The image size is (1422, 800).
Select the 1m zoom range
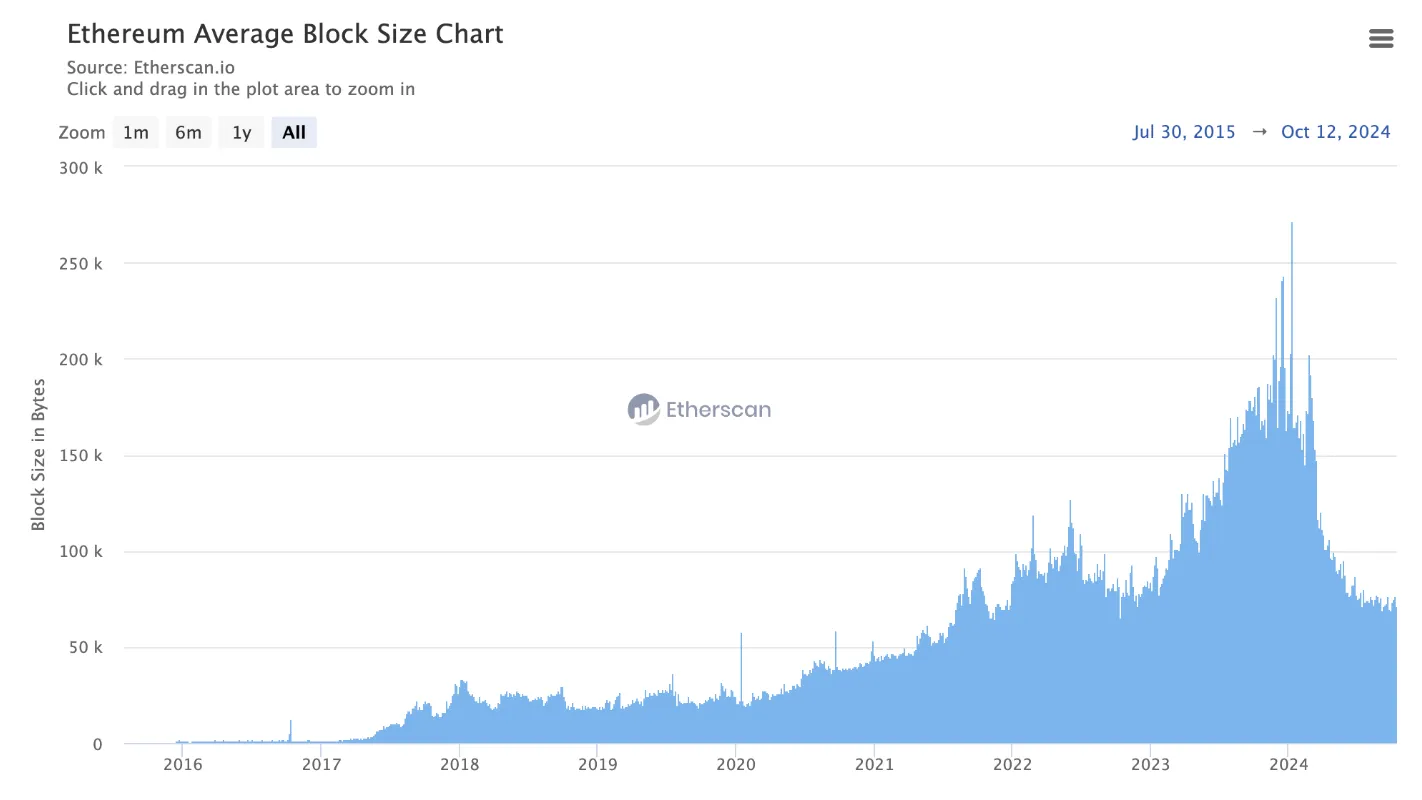135,131
